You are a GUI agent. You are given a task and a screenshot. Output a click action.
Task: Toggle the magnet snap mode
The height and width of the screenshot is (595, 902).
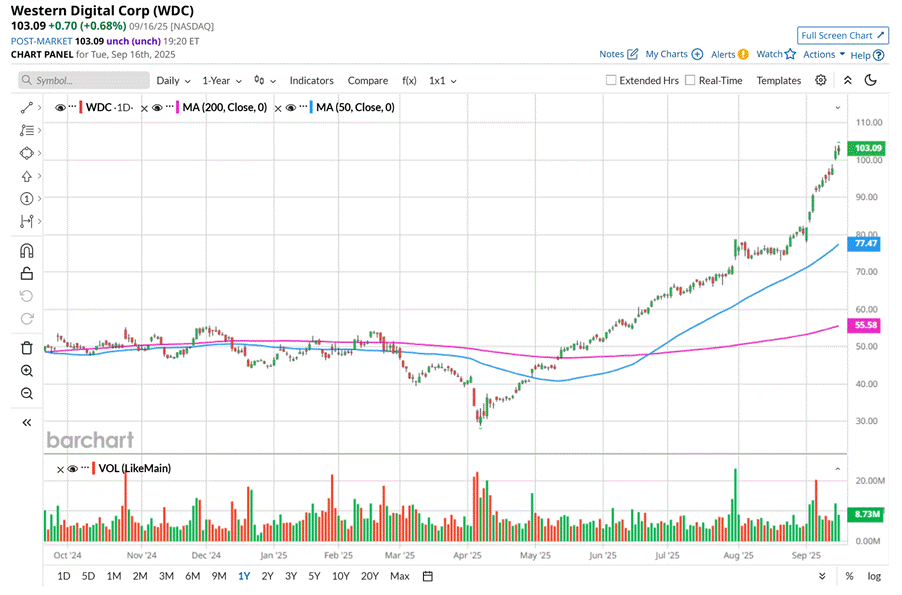point(26,251)
